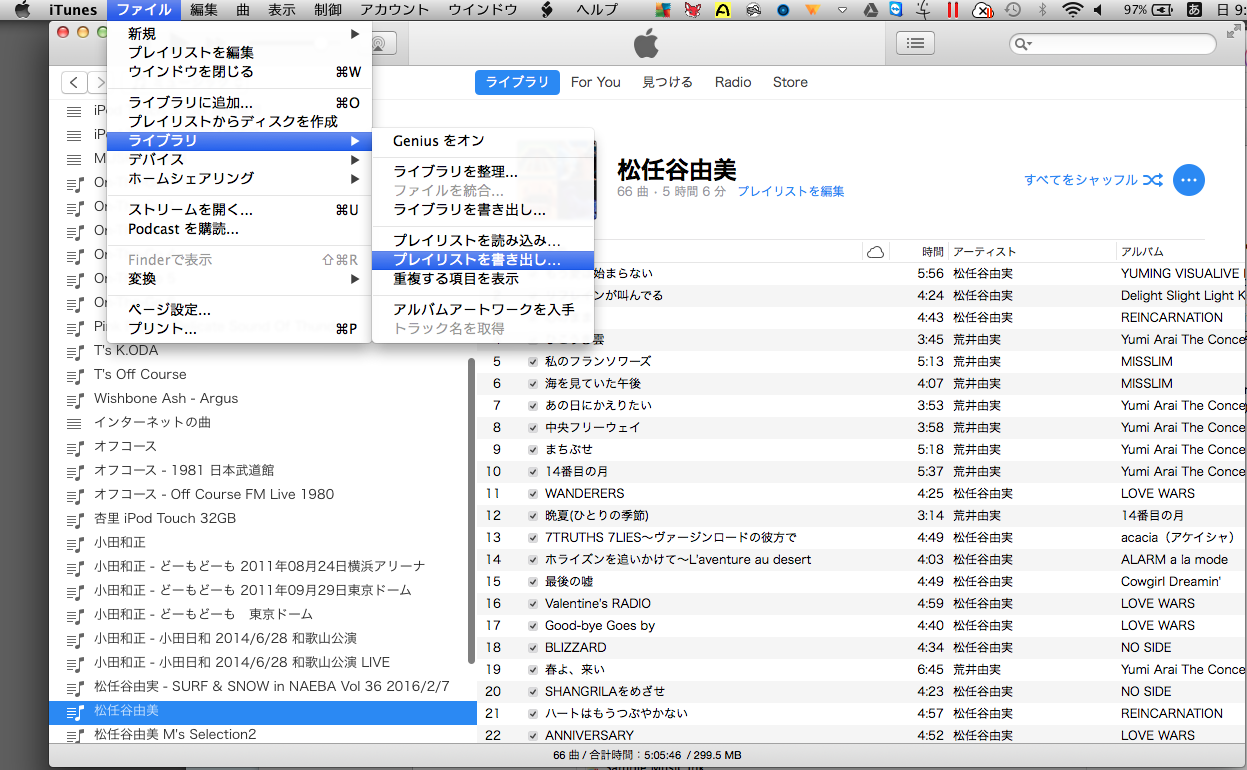Viewport: 1247px width, 770px height.
Task: Click the iCloud status column header icon
Action: [875, 252]
